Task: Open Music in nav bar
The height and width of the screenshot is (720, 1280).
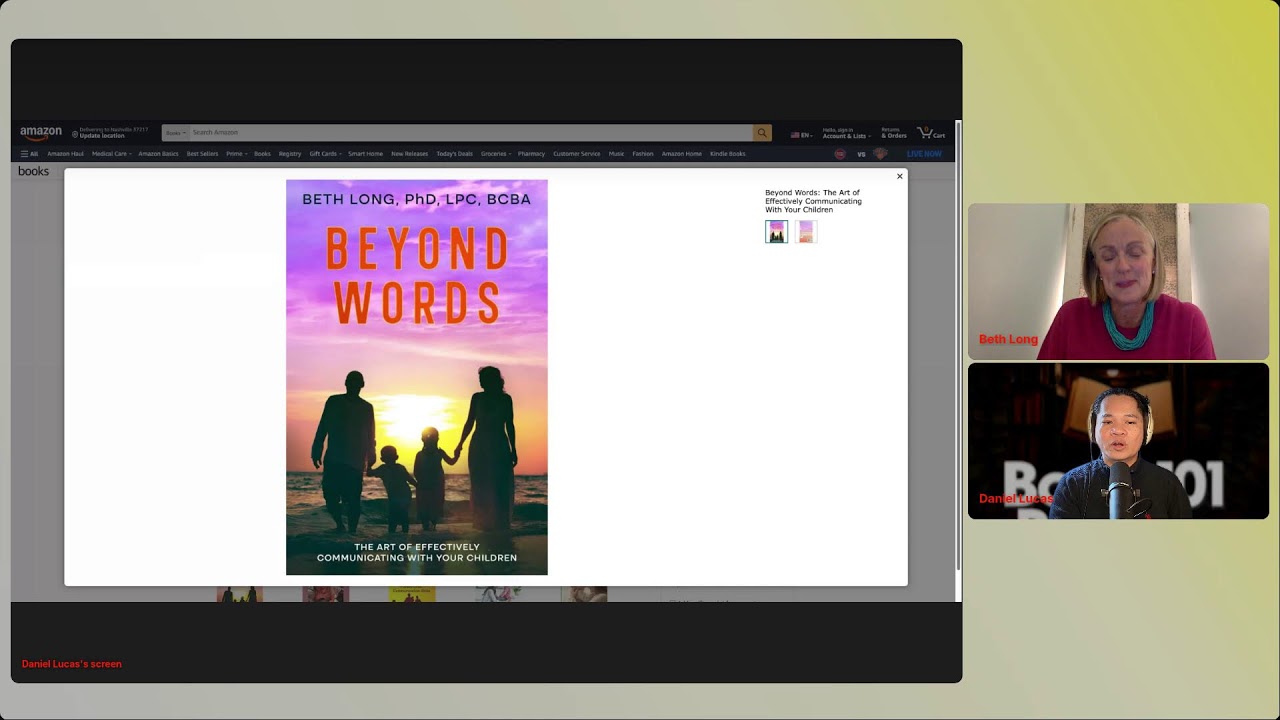Action: tap(616, 154)
